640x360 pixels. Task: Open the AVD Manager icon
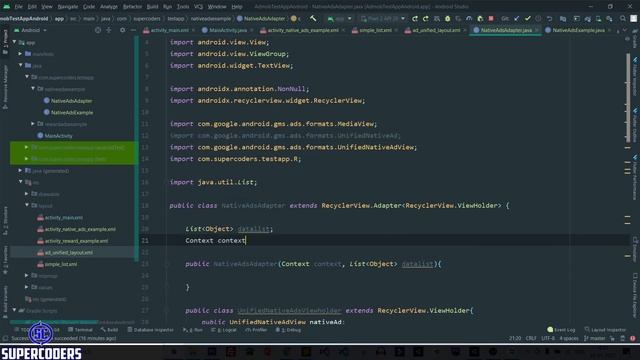point(598,18)
